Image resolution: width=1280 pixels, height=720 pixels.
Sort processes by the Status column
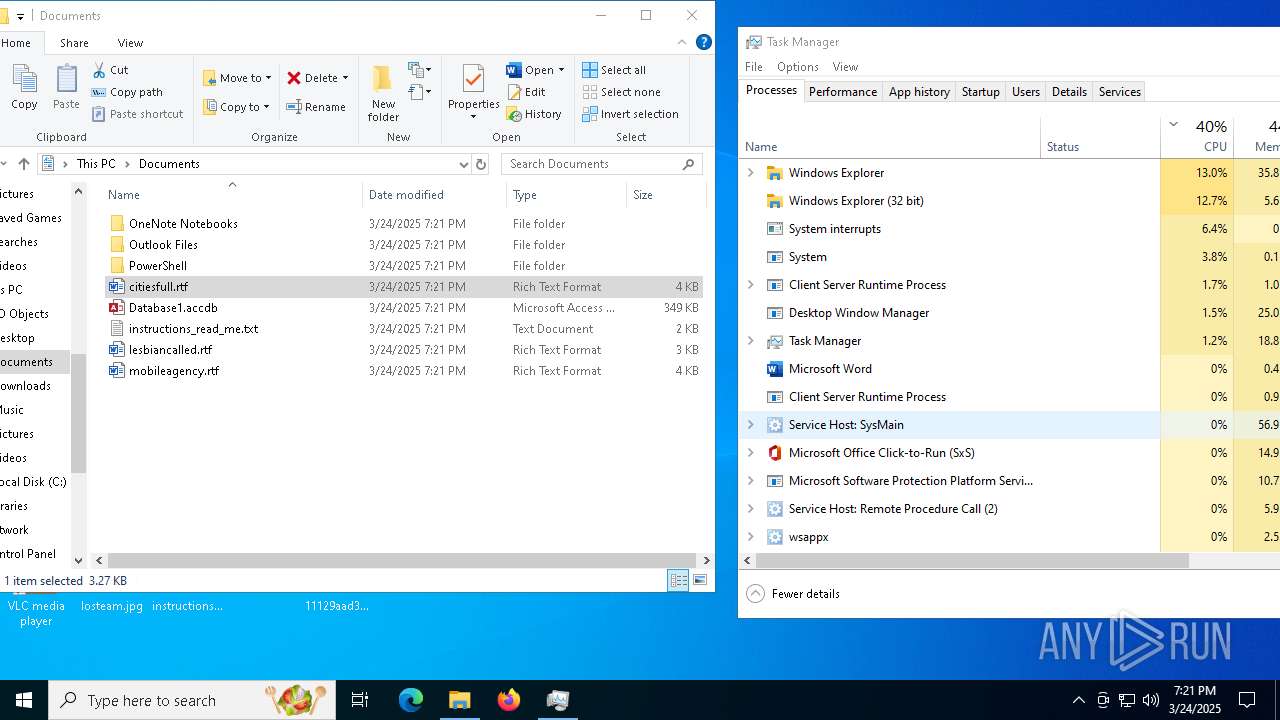pyautogui.click(x=1100, y=137)
